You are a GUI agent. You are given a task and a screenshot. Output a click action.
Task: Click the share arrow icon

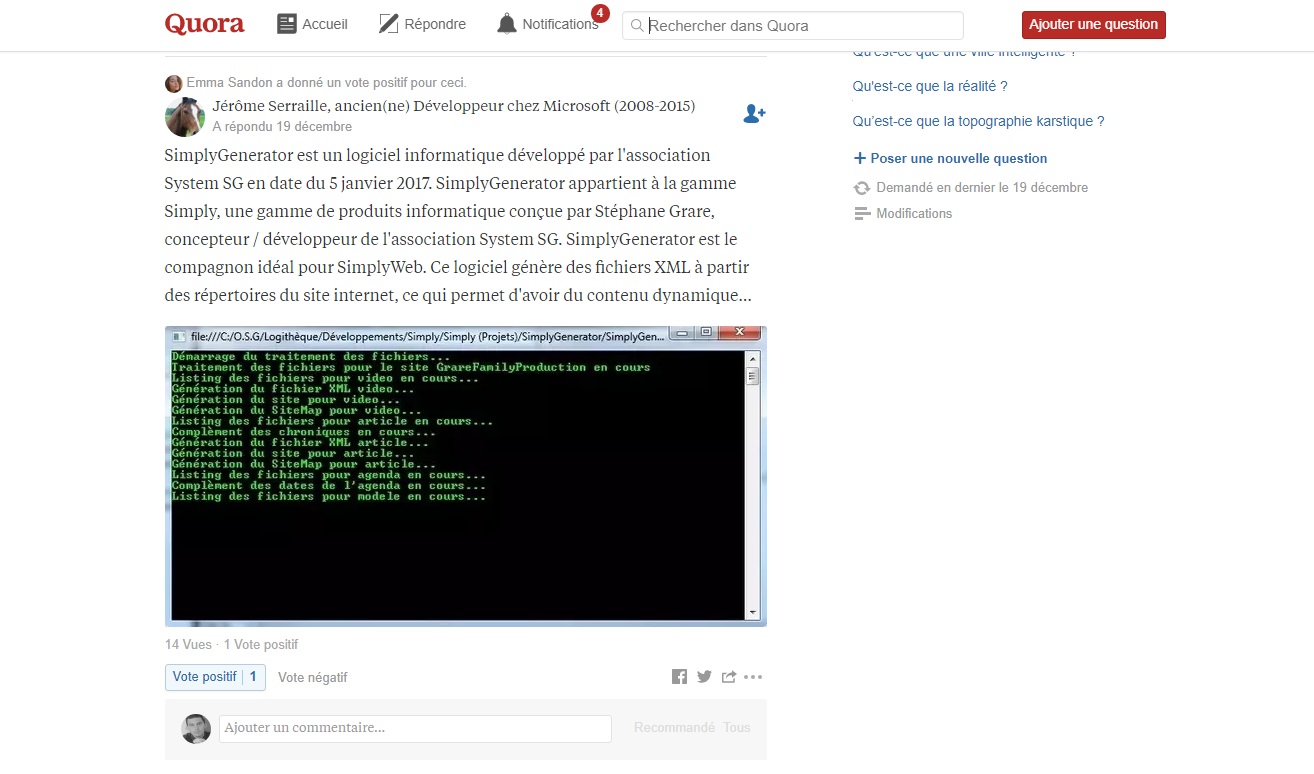(729, 677)
